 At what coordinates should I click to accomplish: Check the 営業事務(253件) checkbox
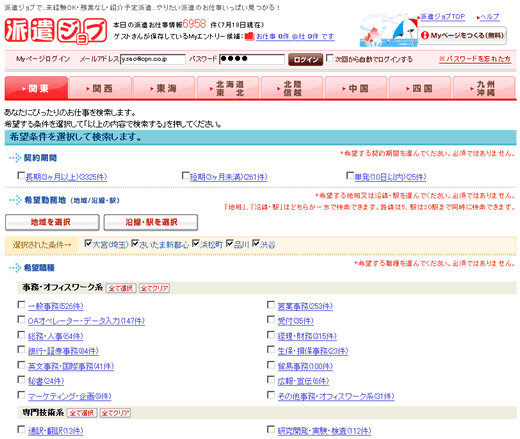(271, 305)
